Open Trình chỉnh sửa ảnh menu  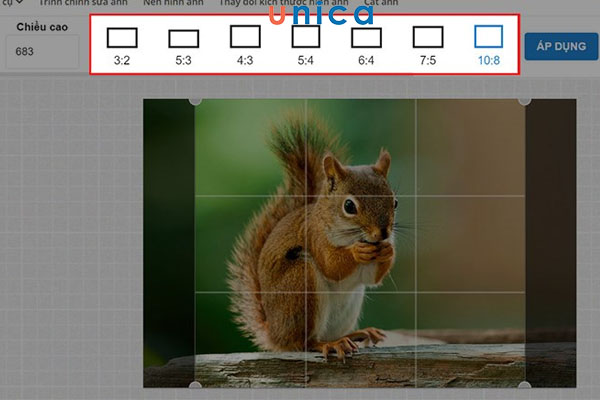[83, 3]
